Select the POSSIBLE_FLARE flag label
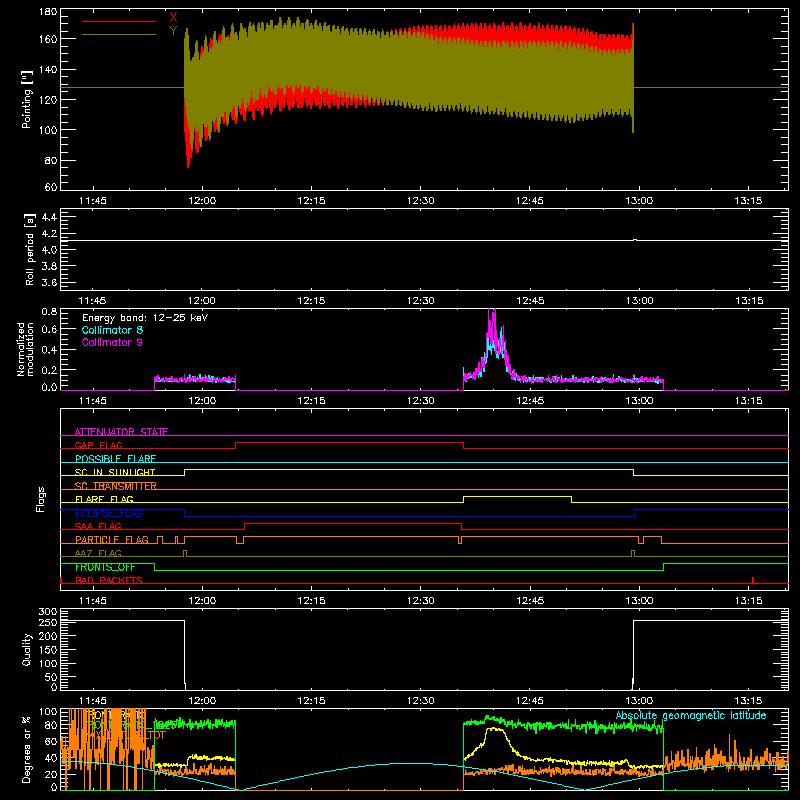The image size is (800, 800). [x=115, y=459]
